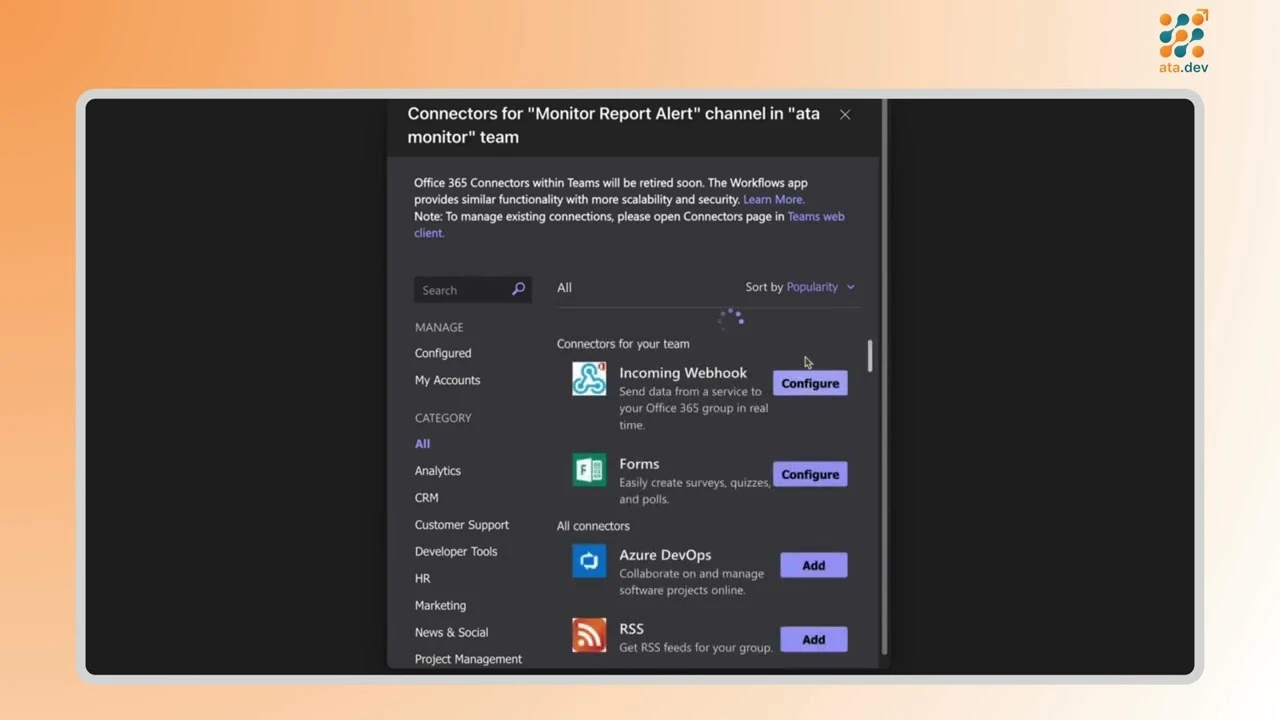Click inside the Search input field
This screenshot has height=720, width=1280.
pos(460,289)
